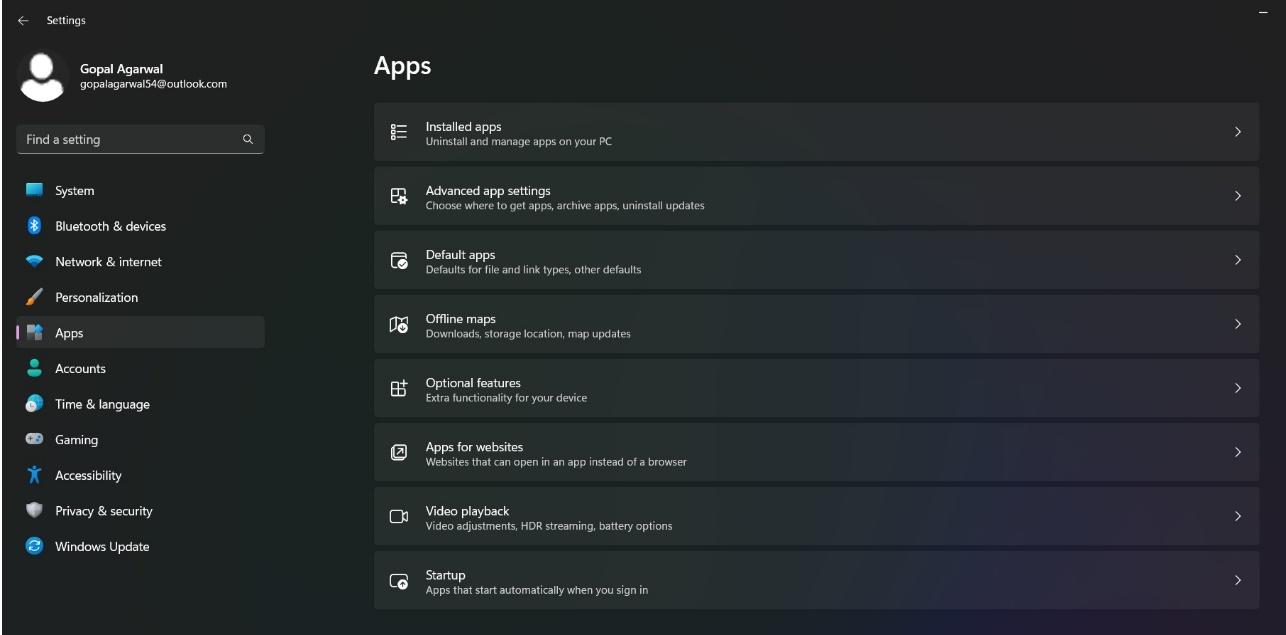Click the Optional features icon
The width and height of the screenshot is (1286, 635).
[399, 388]
